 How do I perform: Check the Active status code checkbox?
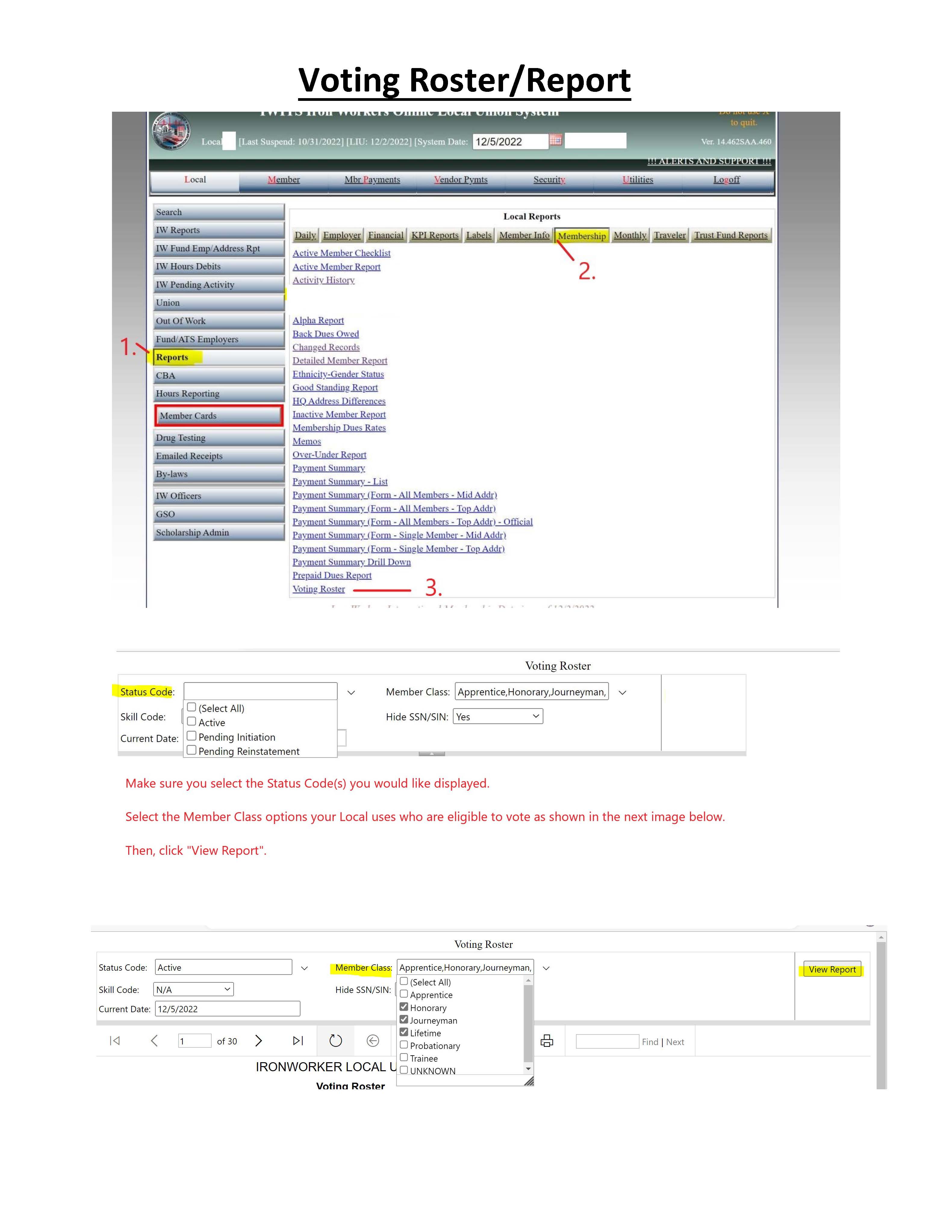click(x=192, y=722)
